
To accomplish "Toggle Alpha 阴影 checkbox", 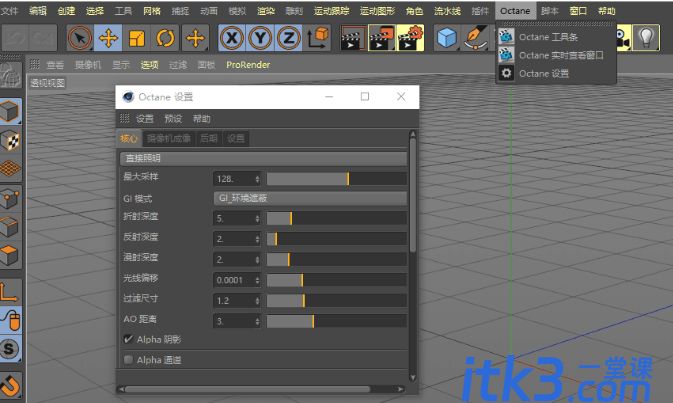I will pyautogui.click(x=128, y=339).
